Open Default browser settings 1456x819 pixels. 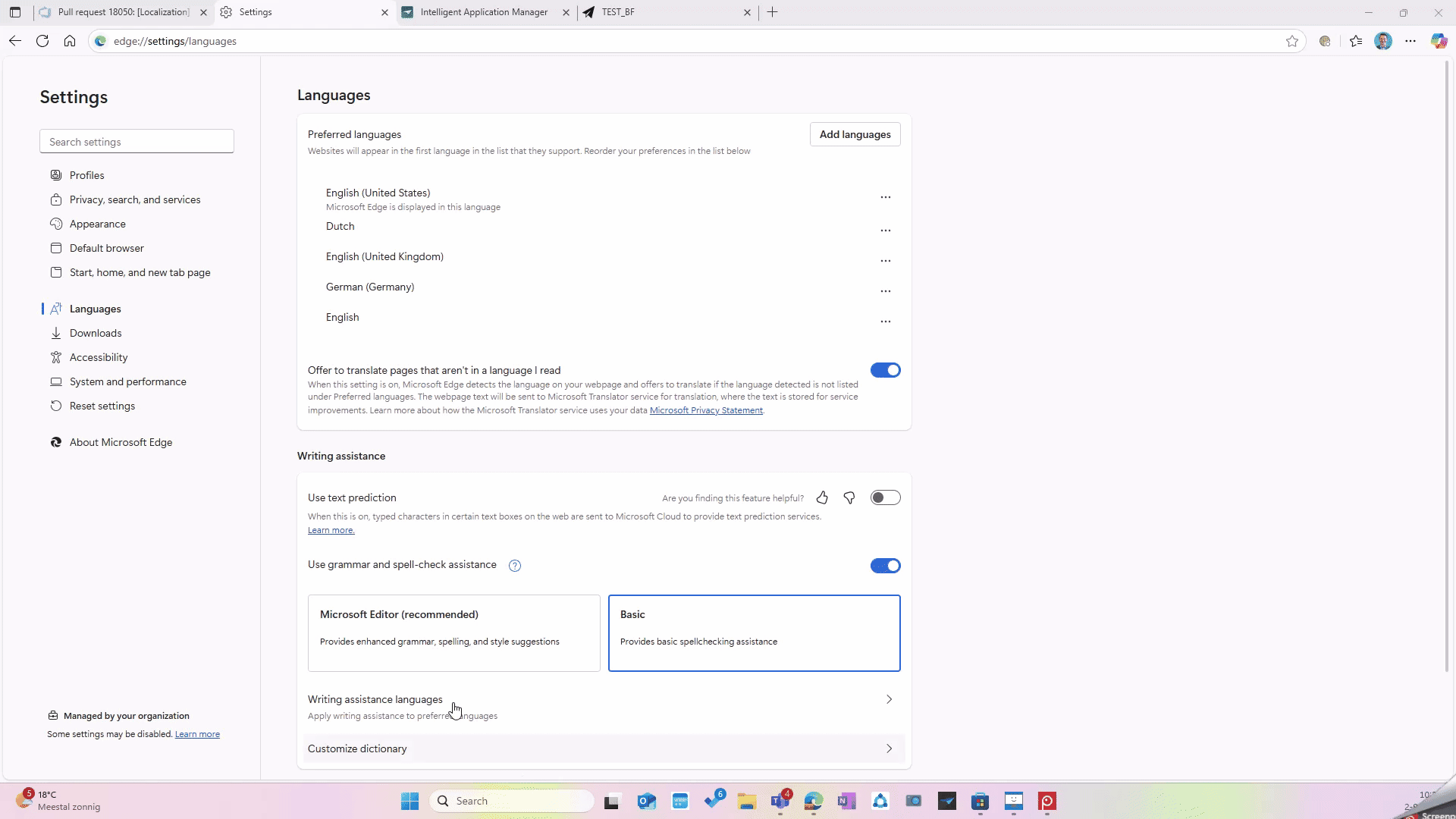107,248
